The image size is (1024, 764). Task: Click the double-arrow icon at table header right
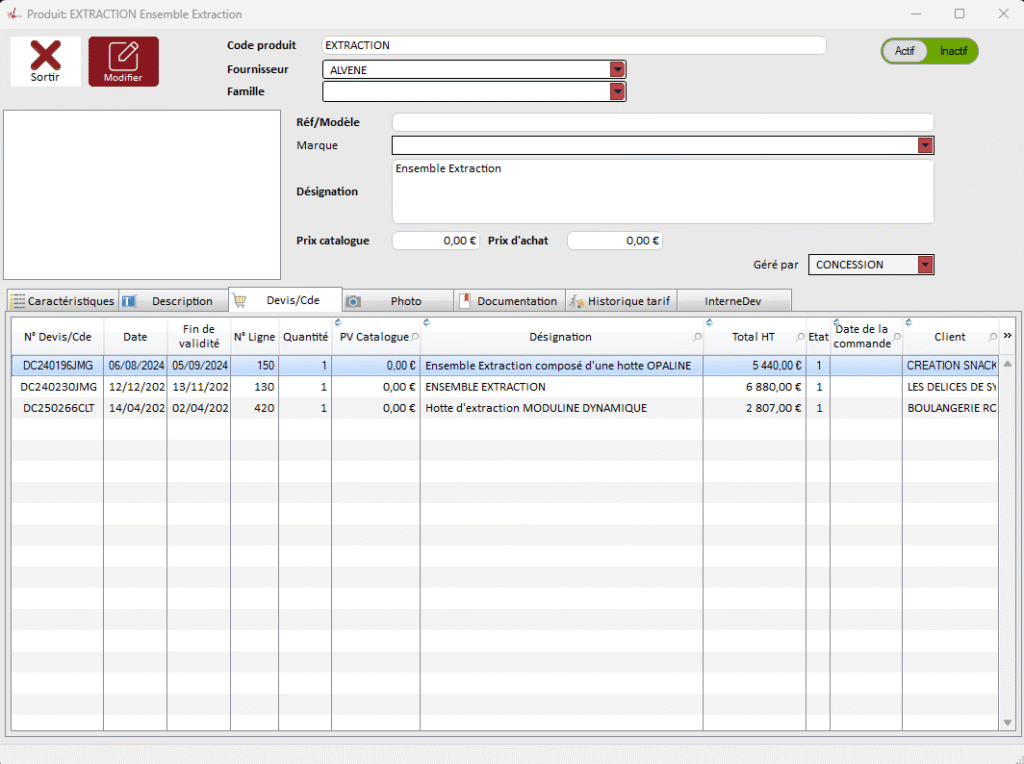[x=1007, y=336]
